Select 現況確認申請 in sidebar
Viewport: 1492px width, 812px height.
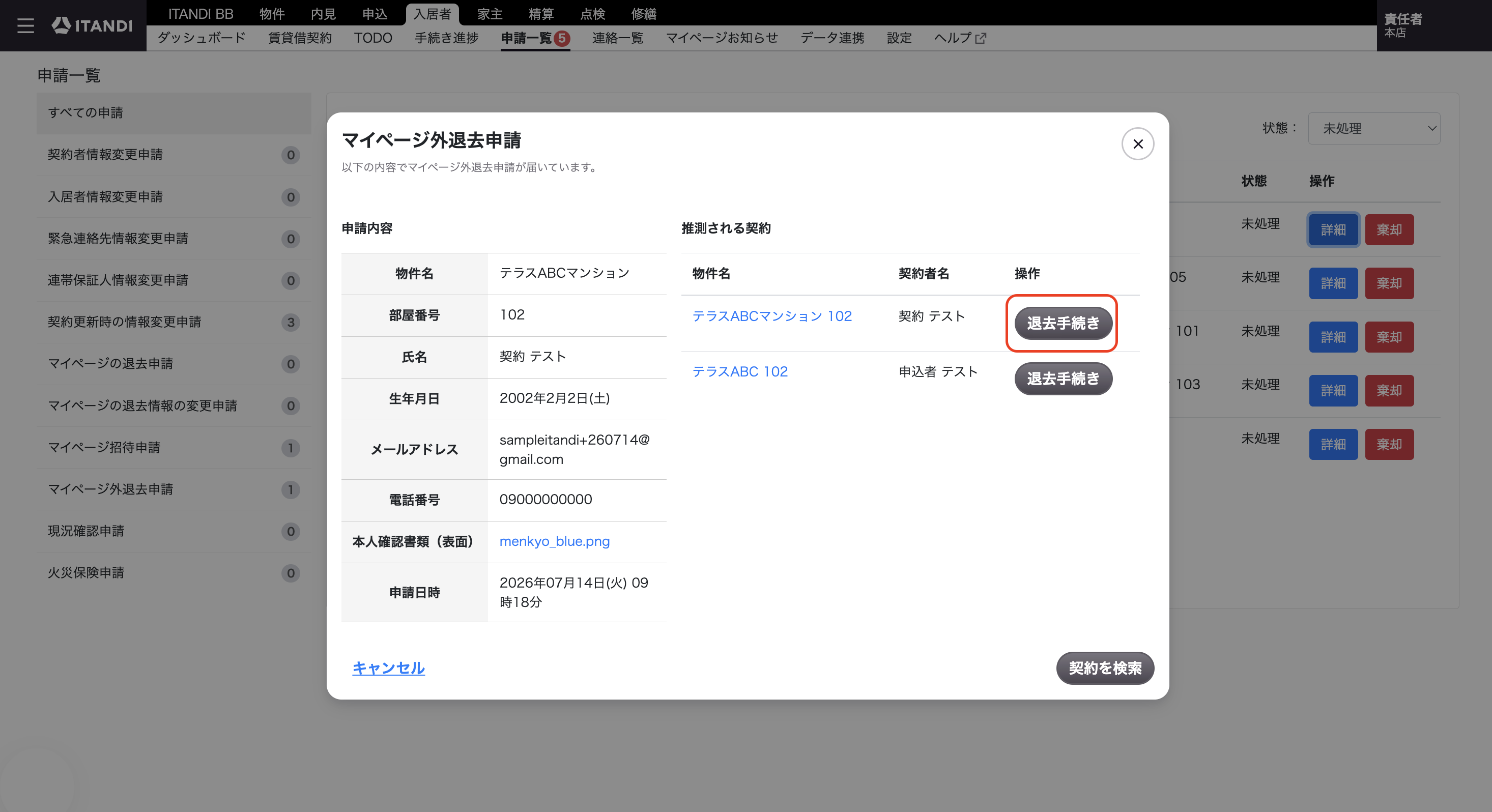[174, 531]
